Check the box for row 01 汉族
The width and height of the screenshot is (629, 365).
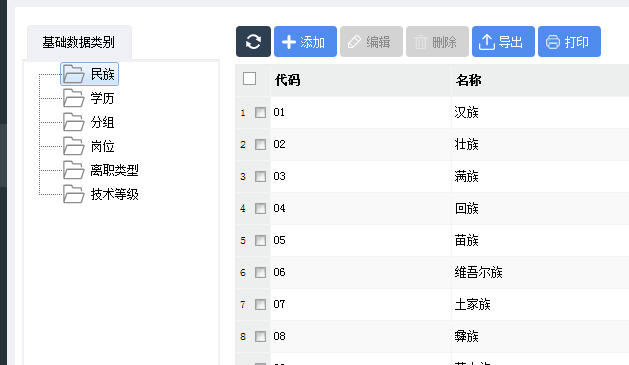coord(260,112)
